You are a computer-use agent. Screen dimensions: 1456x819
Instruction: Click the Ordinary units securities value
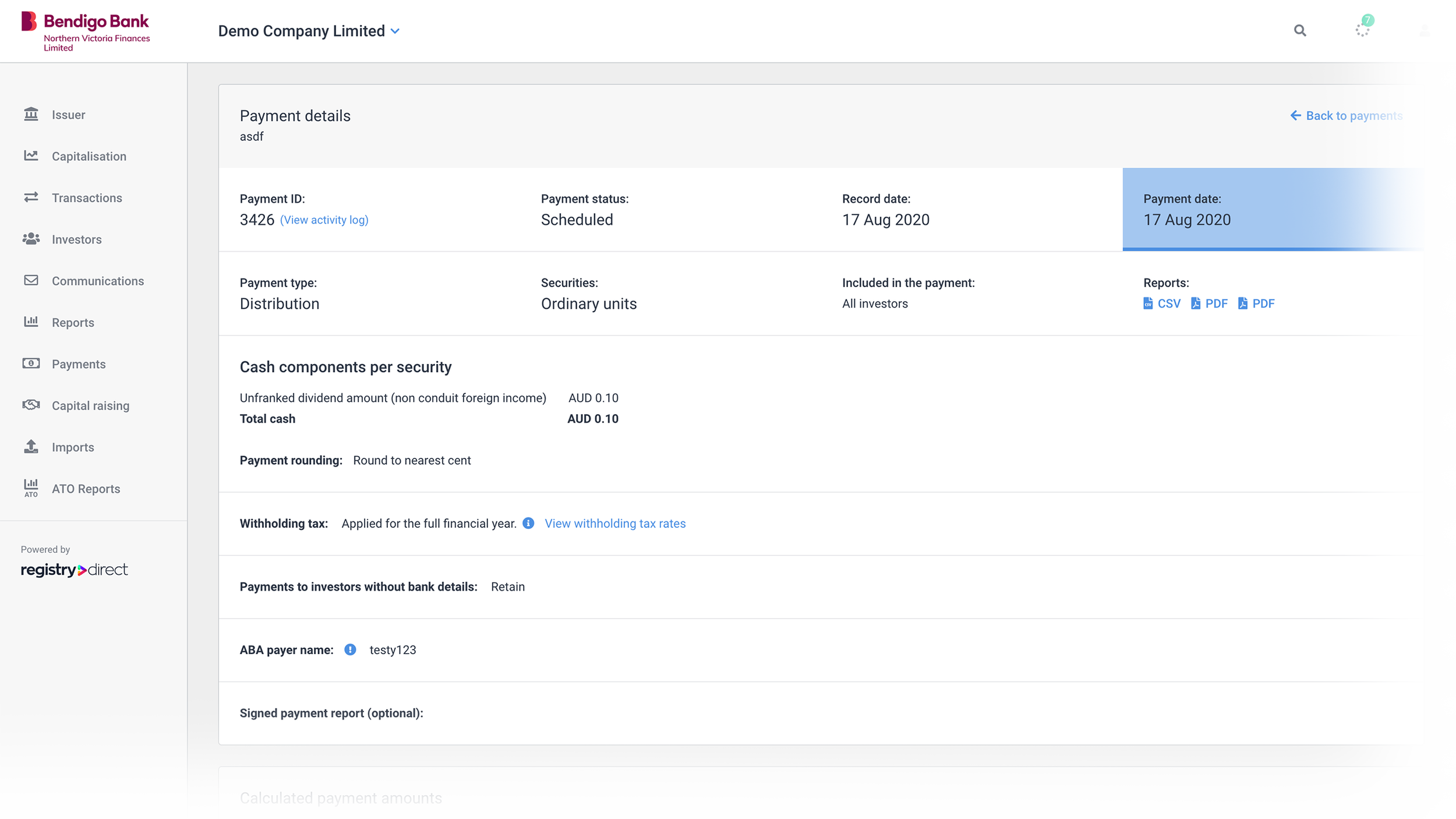point(589,303)
